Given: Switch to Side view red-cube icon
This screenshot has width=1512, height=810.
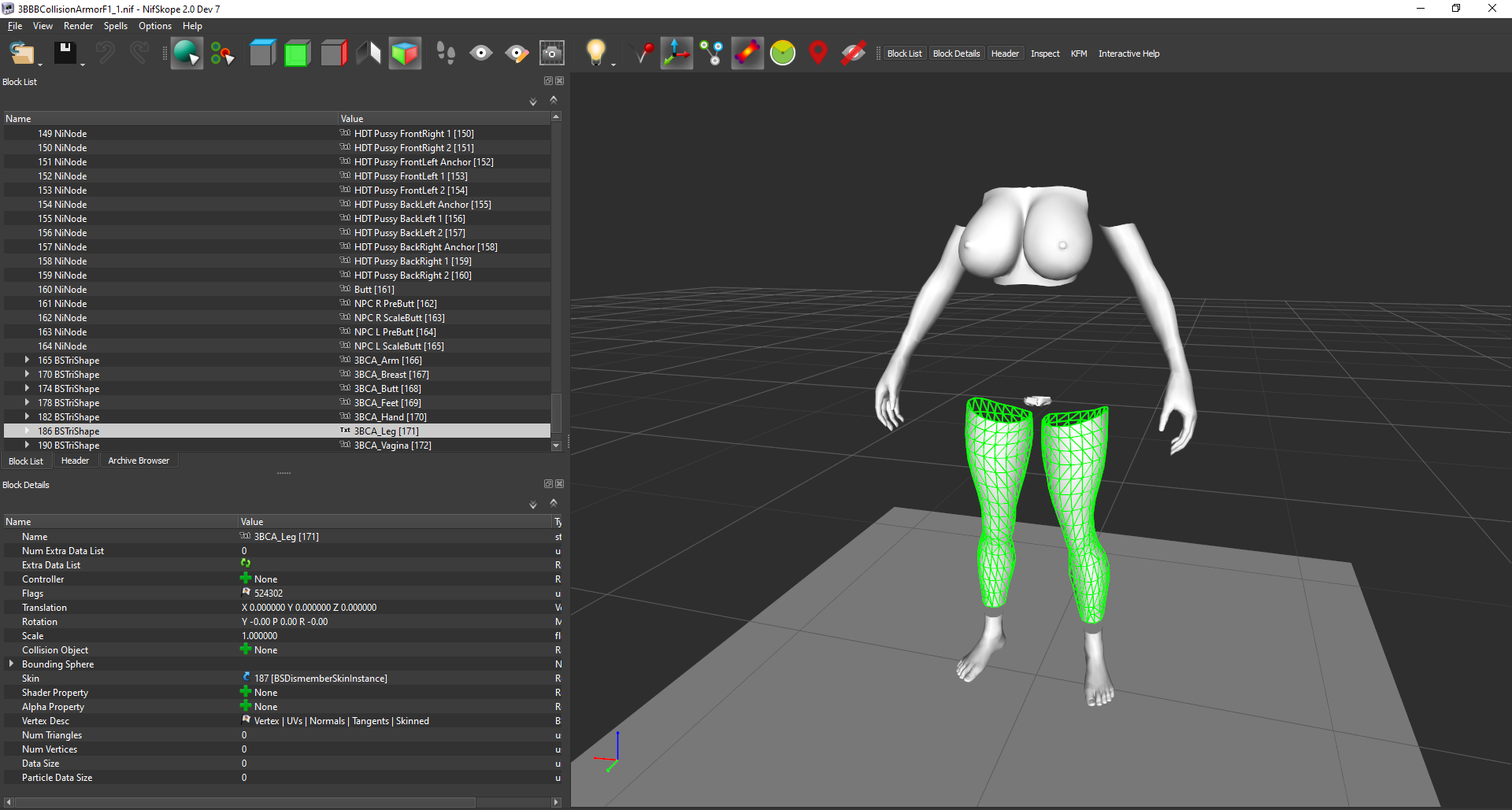Looking at the screenshot, I should [x=334, y=54].
